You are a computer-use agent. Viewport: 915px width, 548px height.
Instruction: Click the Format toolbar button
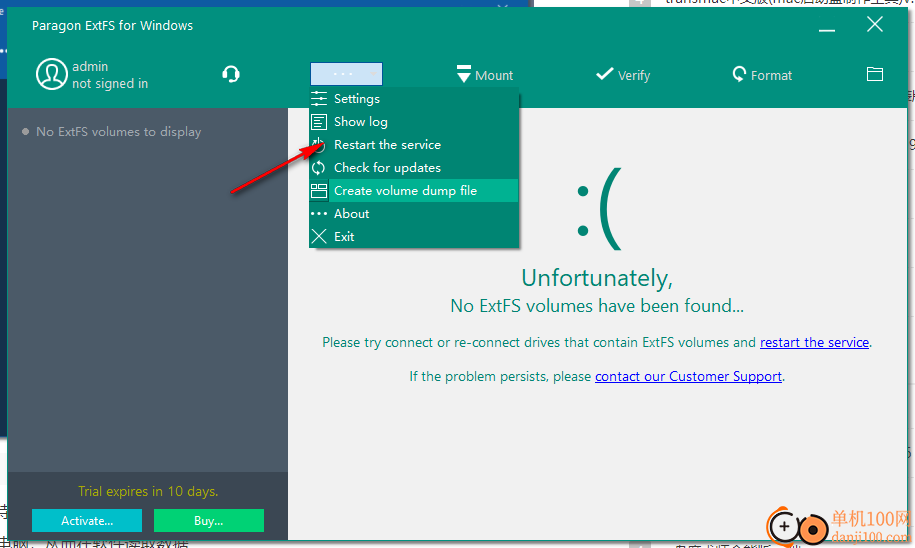[762, 75]
